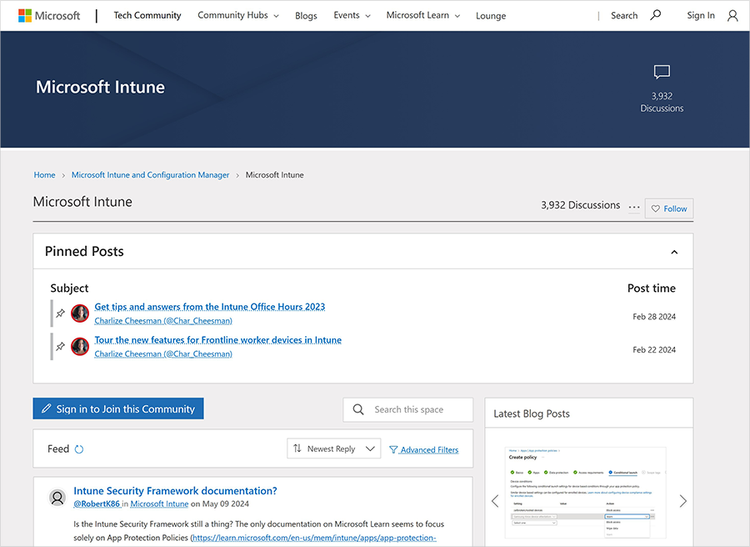Click the search magnifier icon in header
The width and height of the screenshot is (750, 547).
pos(656,16)
